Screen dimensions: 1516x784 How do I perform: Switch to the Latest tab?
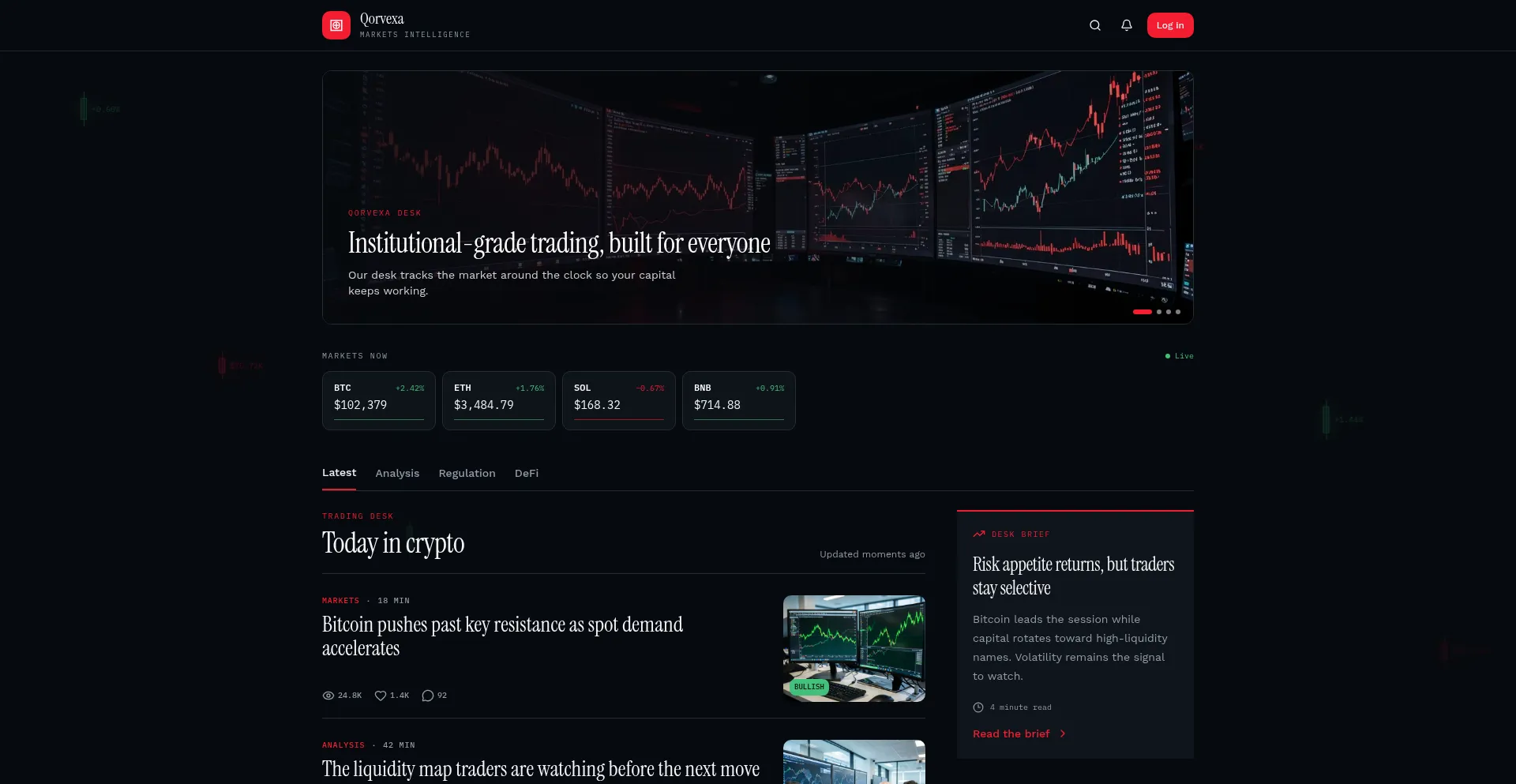click(339, 473)
